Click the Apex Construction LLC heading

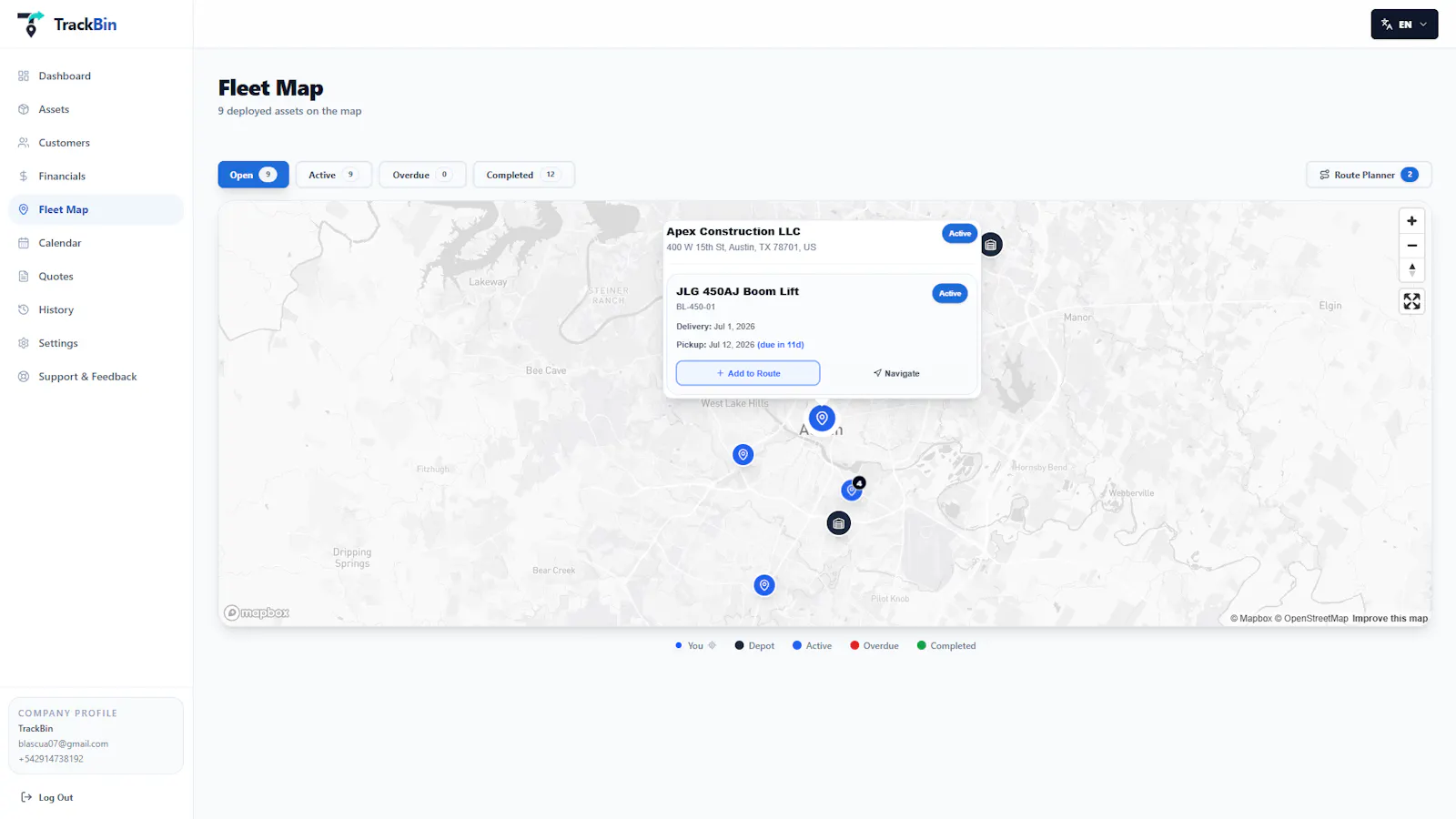point(733,231)
